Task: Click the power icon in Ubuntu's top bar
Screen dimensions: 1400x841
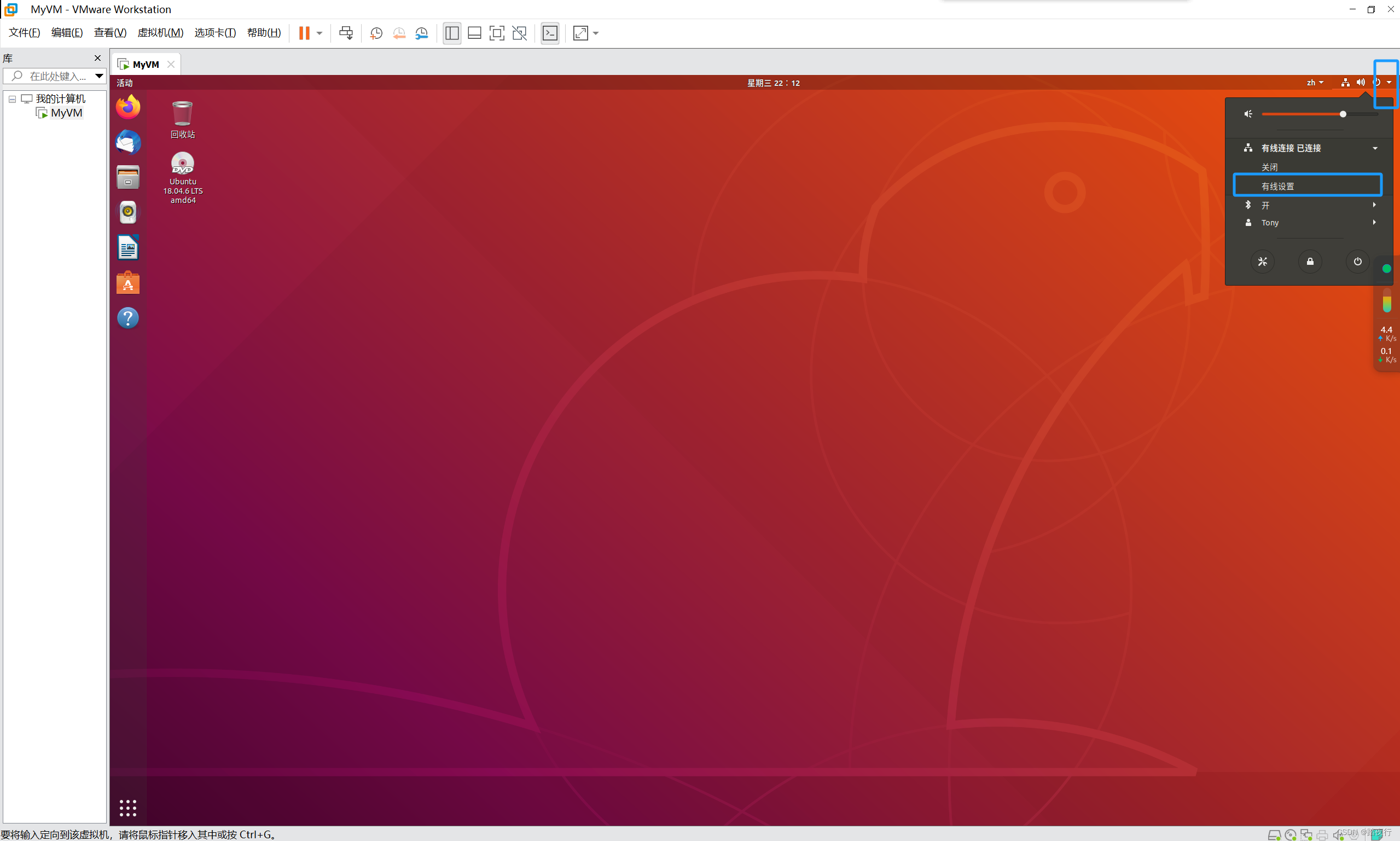Action: click(1376, 83)
